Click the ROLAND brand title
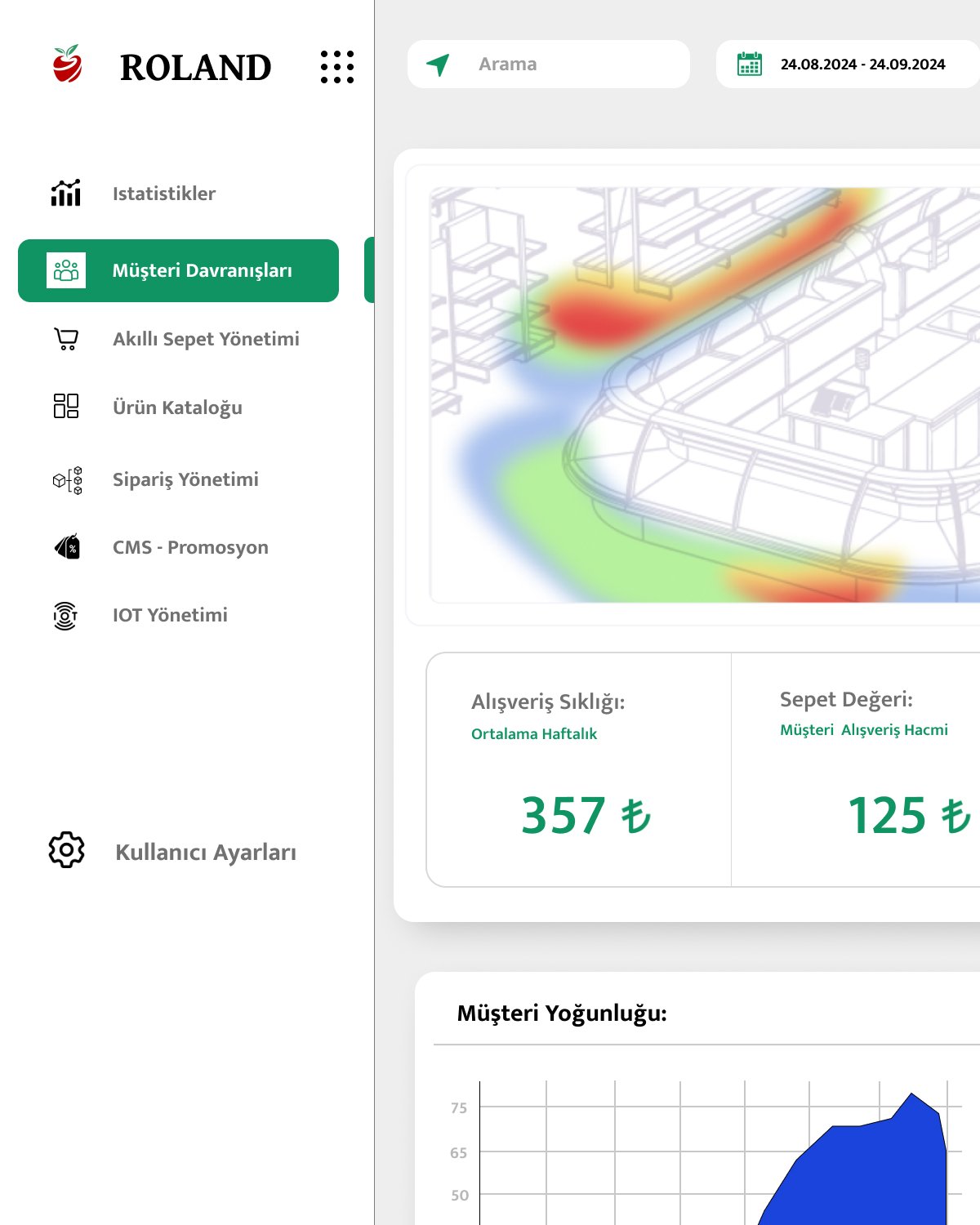980x1225 pixels. click(x=195, y=68)
